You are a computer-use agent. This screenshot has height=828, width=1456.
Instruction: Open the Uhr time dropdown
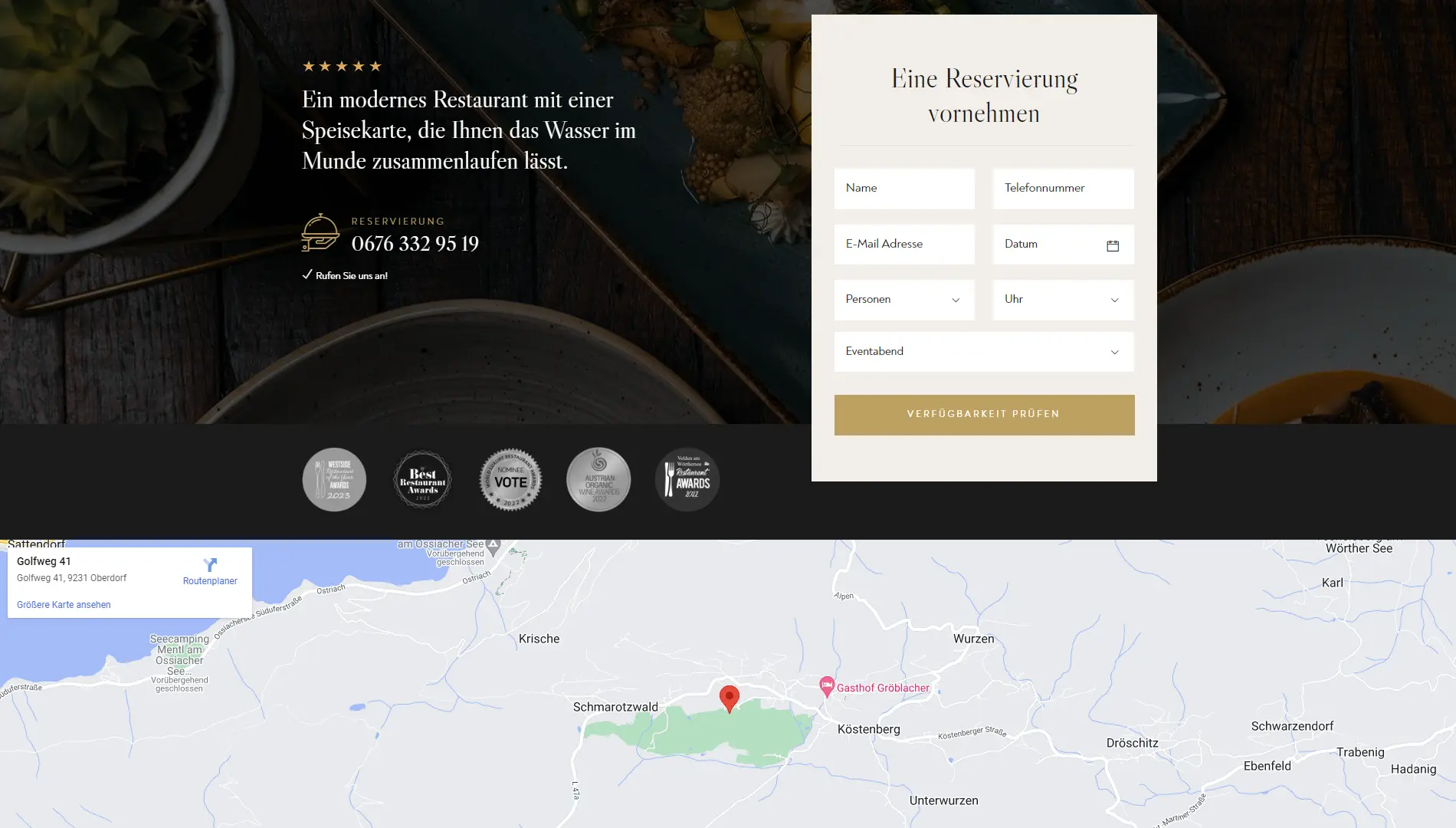pyautogui.click(x=1064, y=300)
